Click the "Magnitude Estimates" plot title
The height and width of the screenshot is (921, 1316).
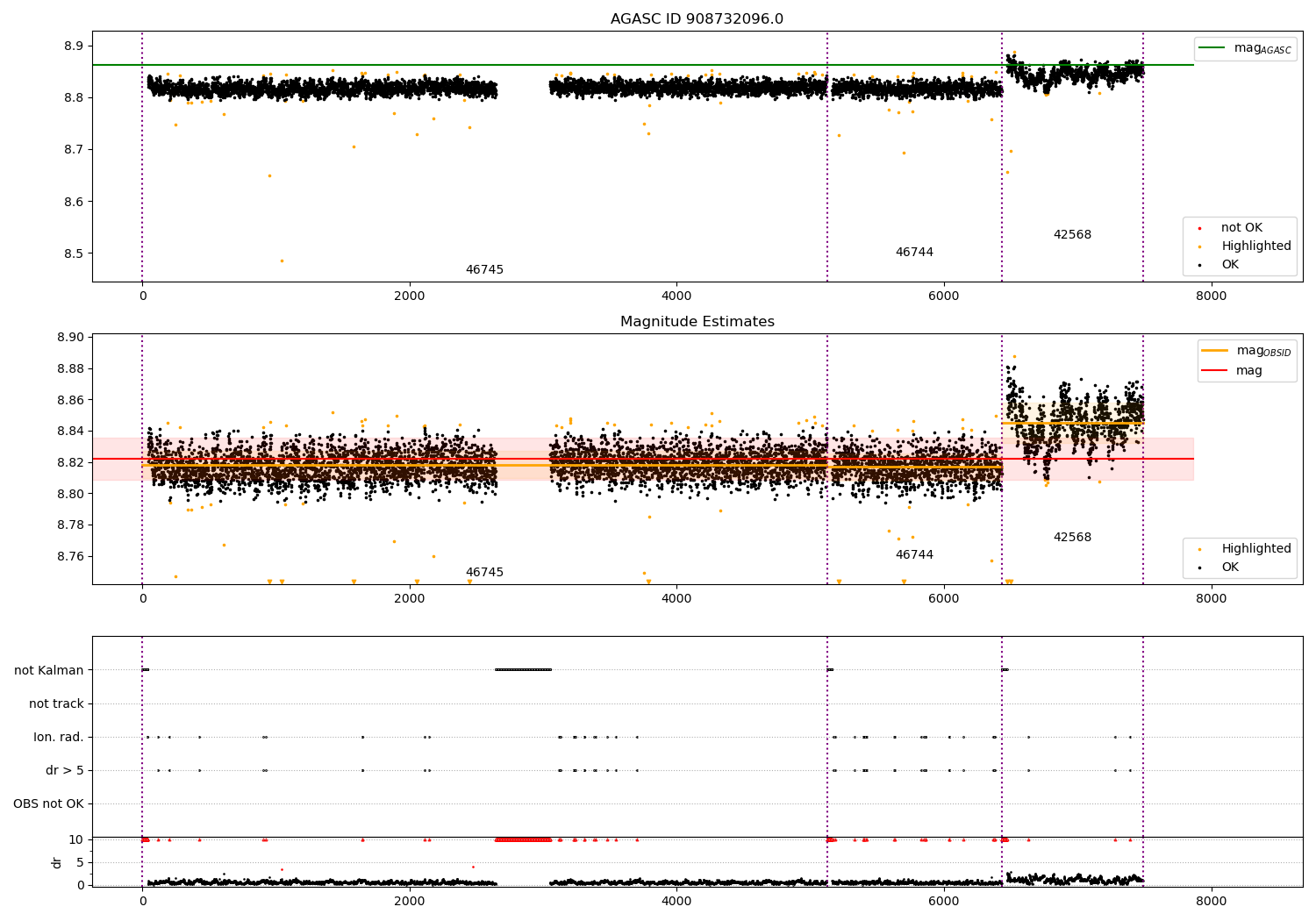697,322
